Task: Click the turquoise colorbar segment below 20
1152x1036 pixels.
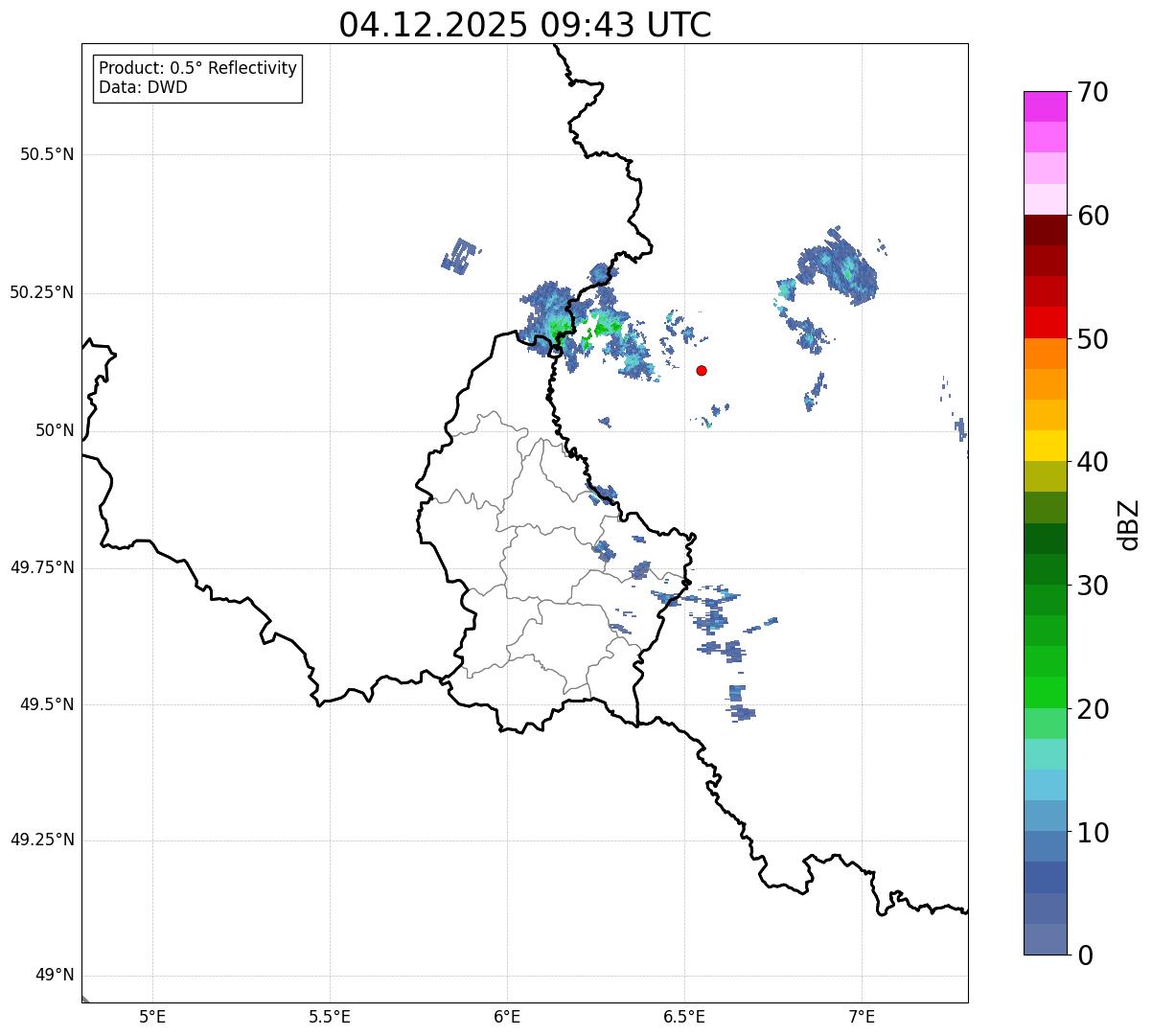Action: pos(1045,754)
